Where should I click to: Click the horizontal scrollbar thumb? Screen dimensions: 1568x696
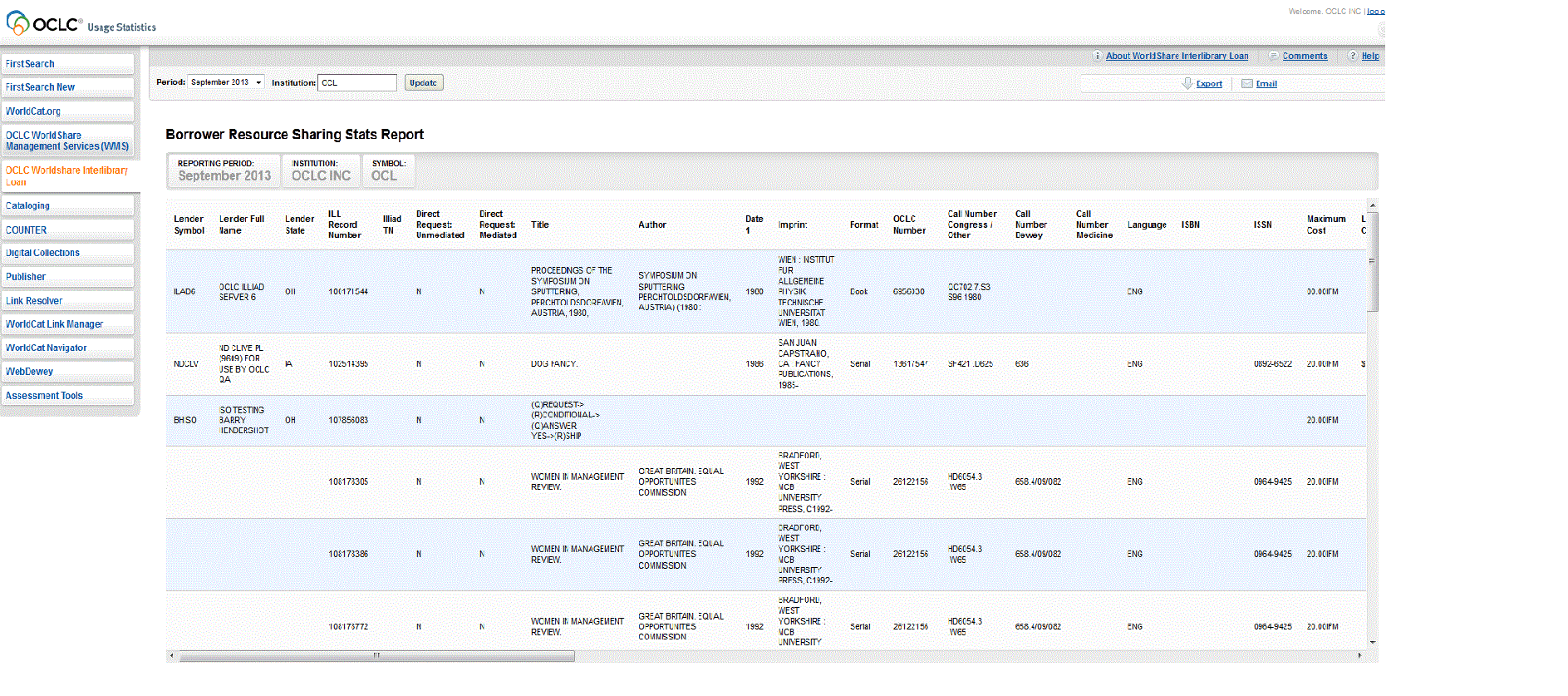click(x=376, y=656)
